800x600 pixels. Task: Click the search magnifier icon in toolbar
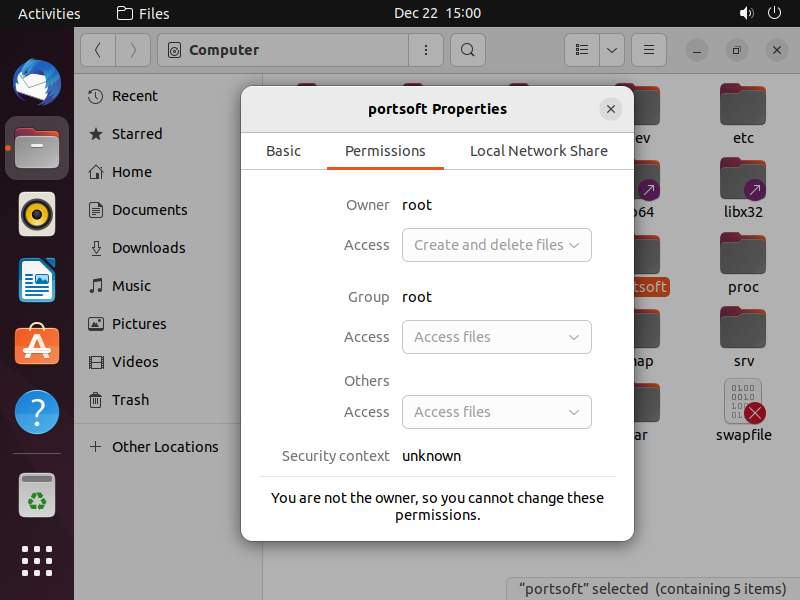(x=467, y=49)
